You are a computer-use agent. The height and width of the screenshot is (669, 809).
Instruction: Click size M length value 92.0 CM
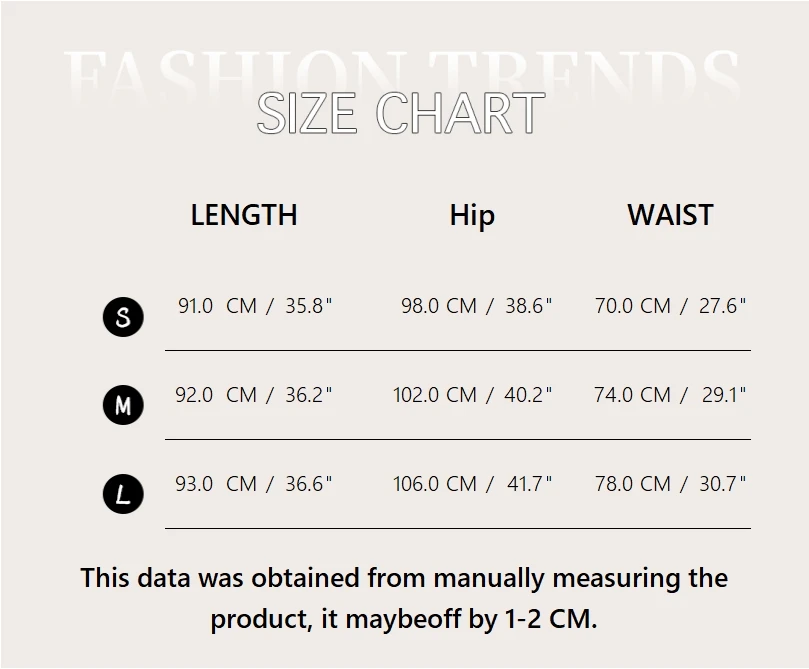point(216,395)
